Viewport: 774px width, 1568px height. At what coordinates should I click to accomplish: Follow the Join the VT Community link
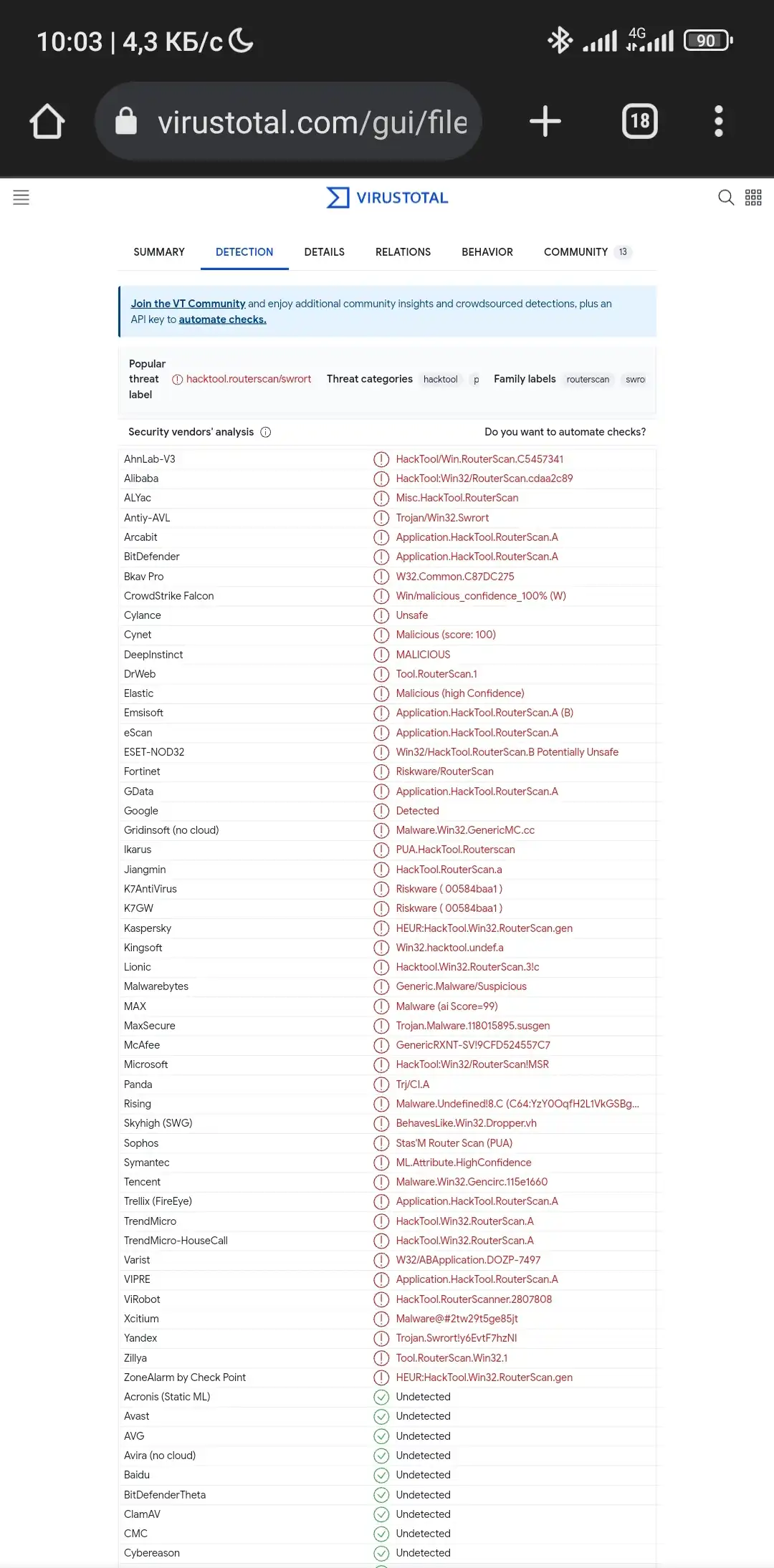click(x=188, y=304)
